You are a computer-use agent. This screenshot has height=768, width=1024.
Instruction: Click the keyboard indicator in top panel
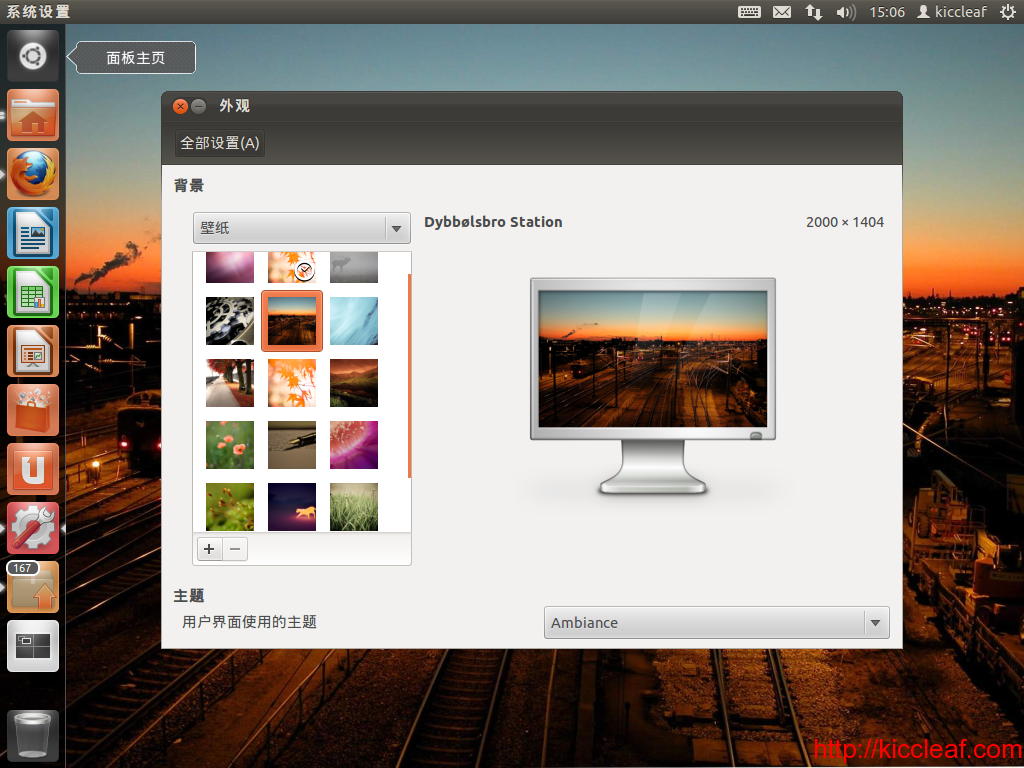coord(749,12)
